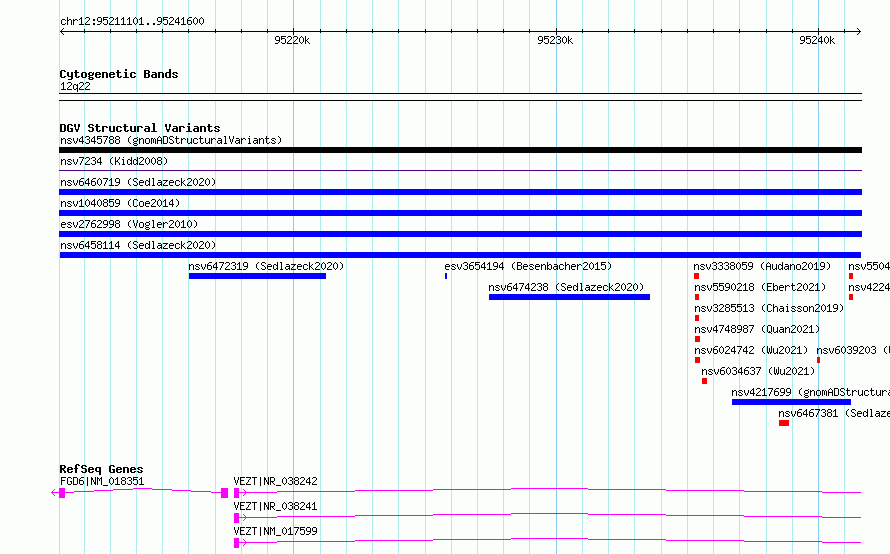The image size is (890, 554).
Task: Open transcript VEZT|NR_038241 label
Action: click(x=275, y=506)
